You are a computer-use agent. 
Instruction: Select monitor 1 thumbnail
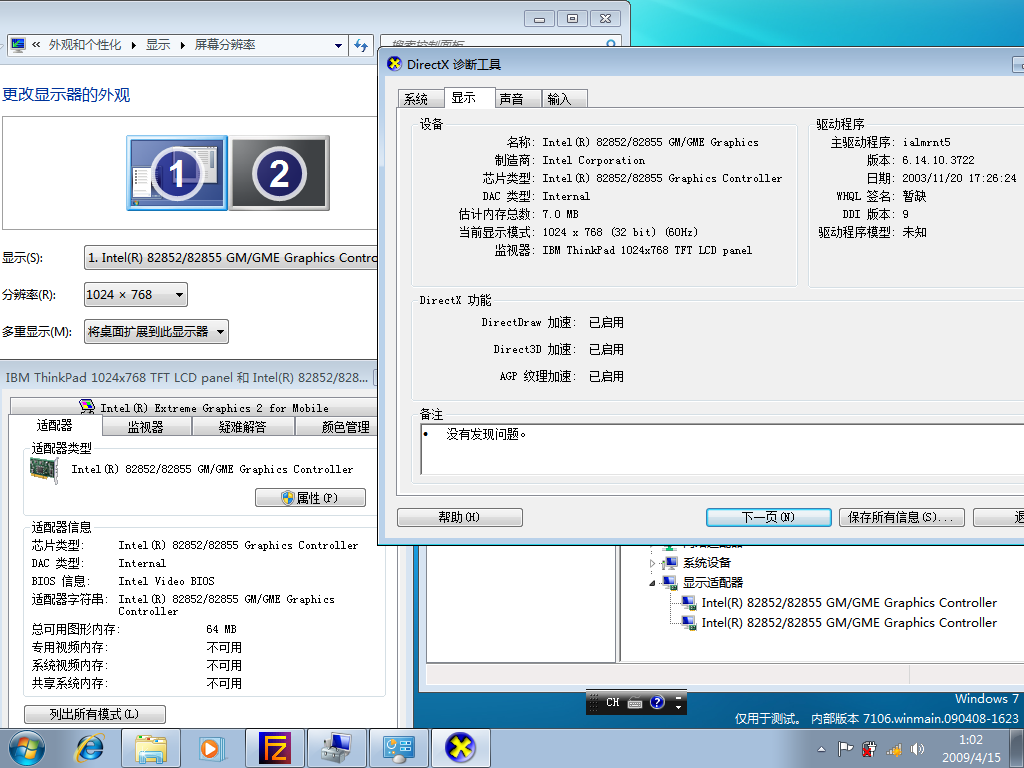177,173
